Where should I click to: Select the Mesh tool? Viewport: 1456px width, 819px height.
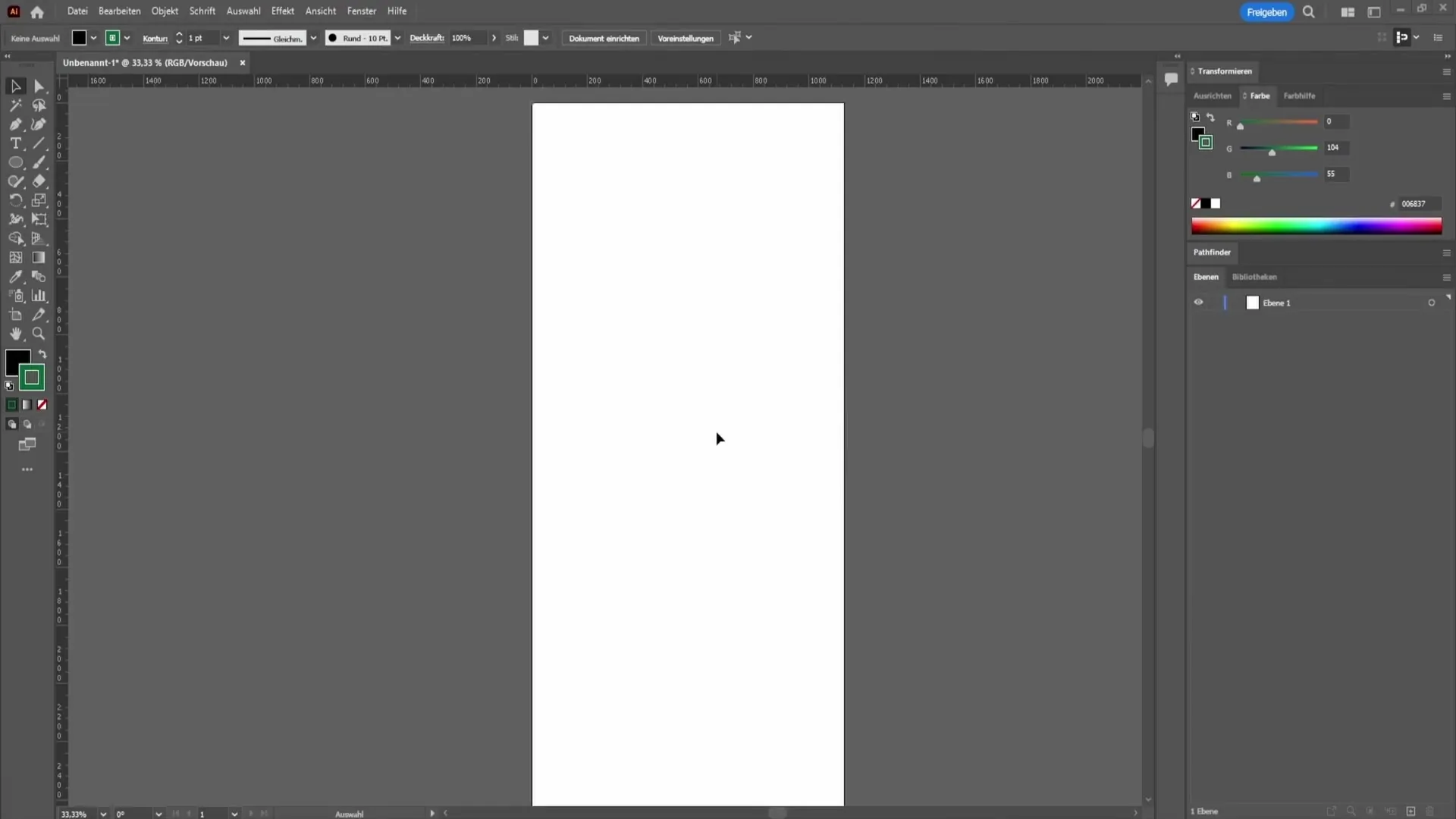[15, 257]
